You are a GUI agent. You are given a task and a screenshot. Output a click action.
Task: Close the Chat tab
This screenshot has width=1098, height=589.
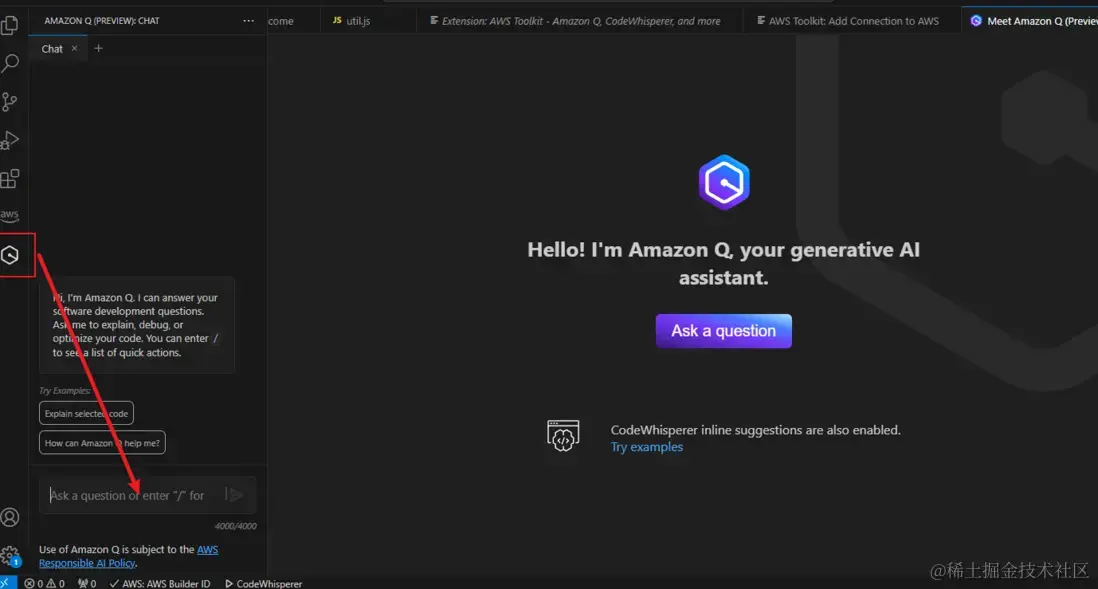click(74, 48)
